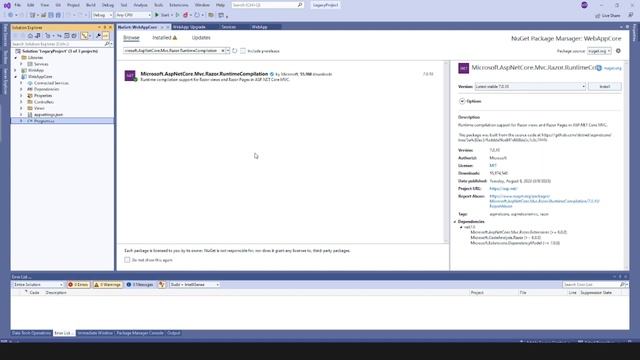Click the feedback icon beside Live Share

coord(631,15)
